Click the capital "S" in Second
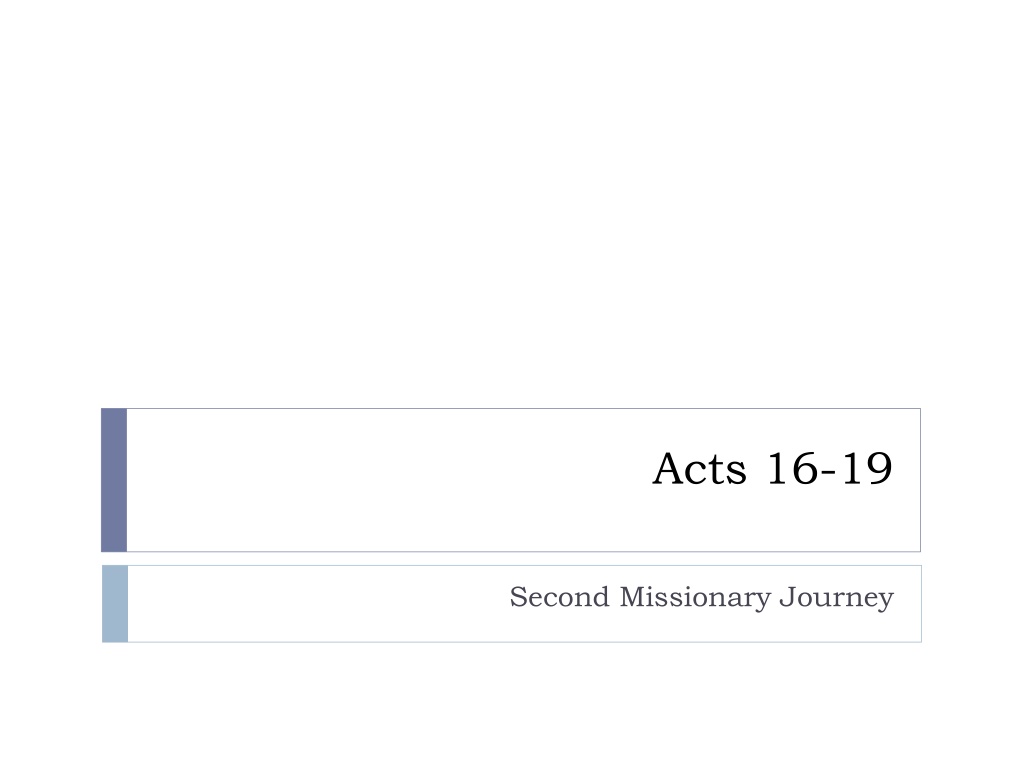 pyautogui.click(x=518, y=597)
